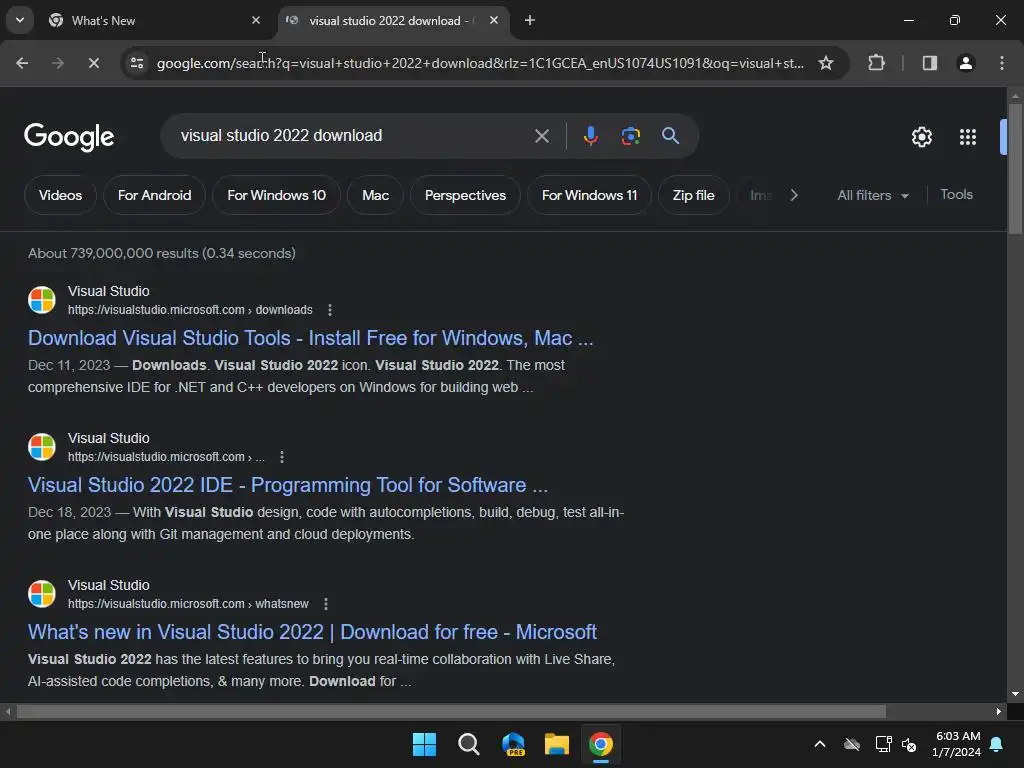This screenshot has width=1024, height=768.
Task: Open more options for the IDE result
Action: (x=281, y=457)
